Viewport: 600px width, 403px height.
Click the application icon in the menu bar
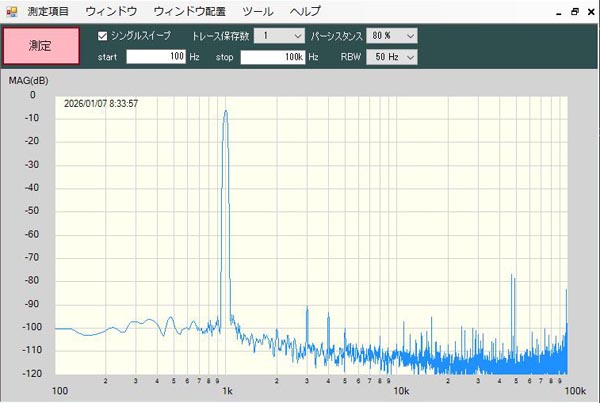pos(9,10)
